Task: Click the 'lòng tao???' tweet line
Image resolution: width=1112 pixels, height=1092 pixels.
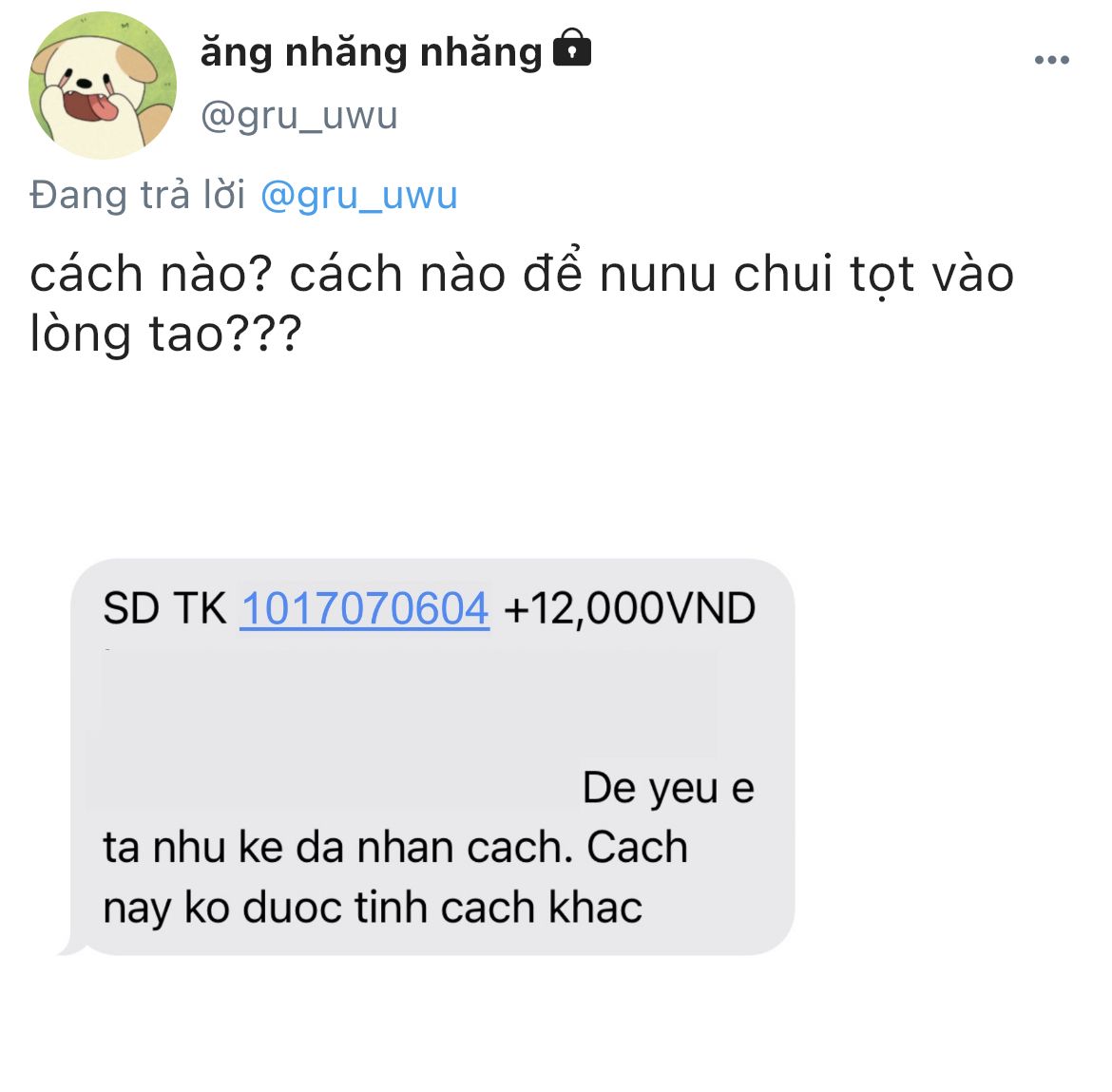Action: click(x=166, y=334)
